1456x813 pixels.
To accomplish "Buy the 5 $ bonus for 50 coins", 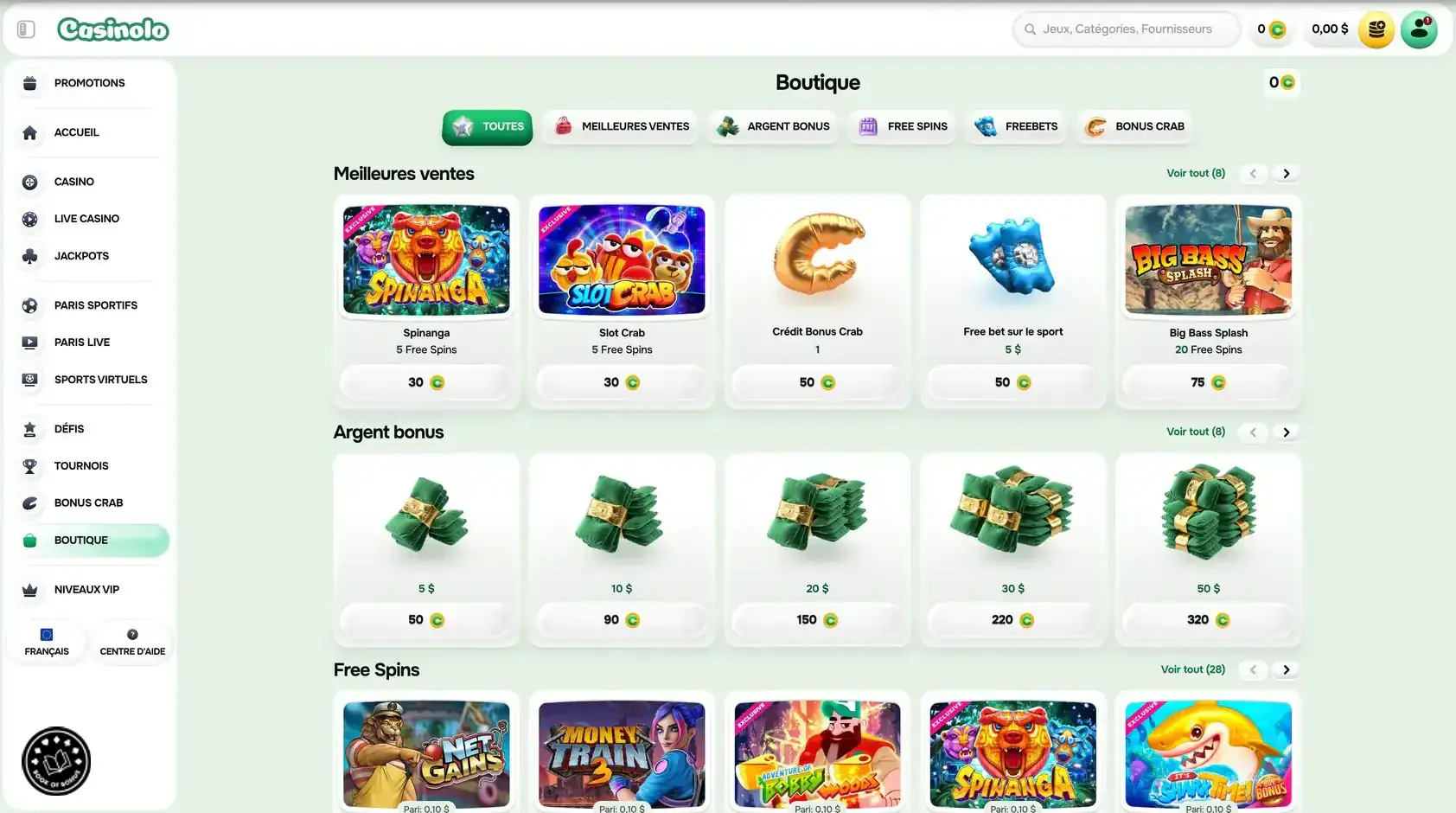I will [x=426, y=620].
